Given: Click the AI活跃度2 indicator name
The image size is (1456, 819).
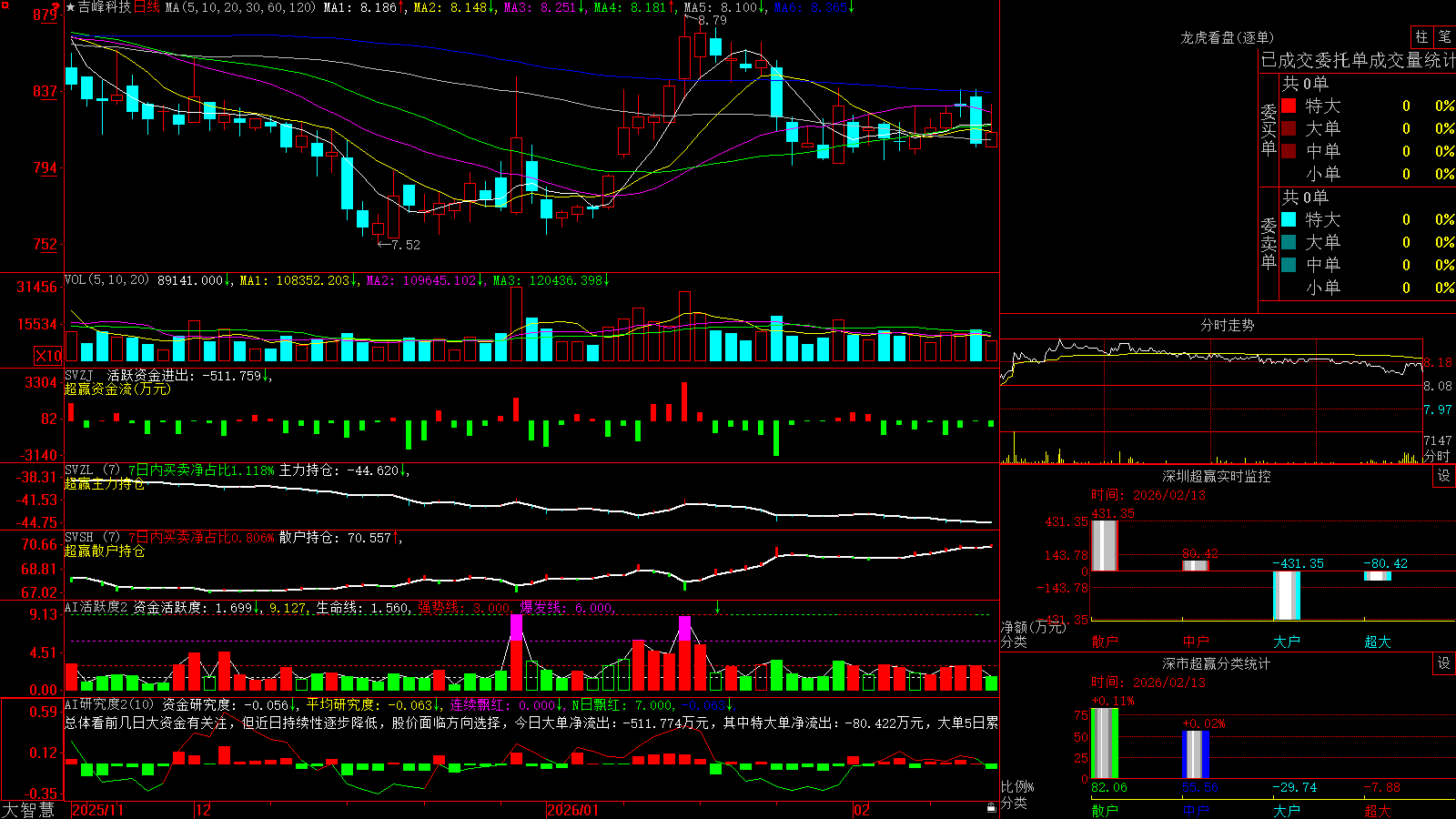Looking at the screenshot, I should (x=96, y=607).
